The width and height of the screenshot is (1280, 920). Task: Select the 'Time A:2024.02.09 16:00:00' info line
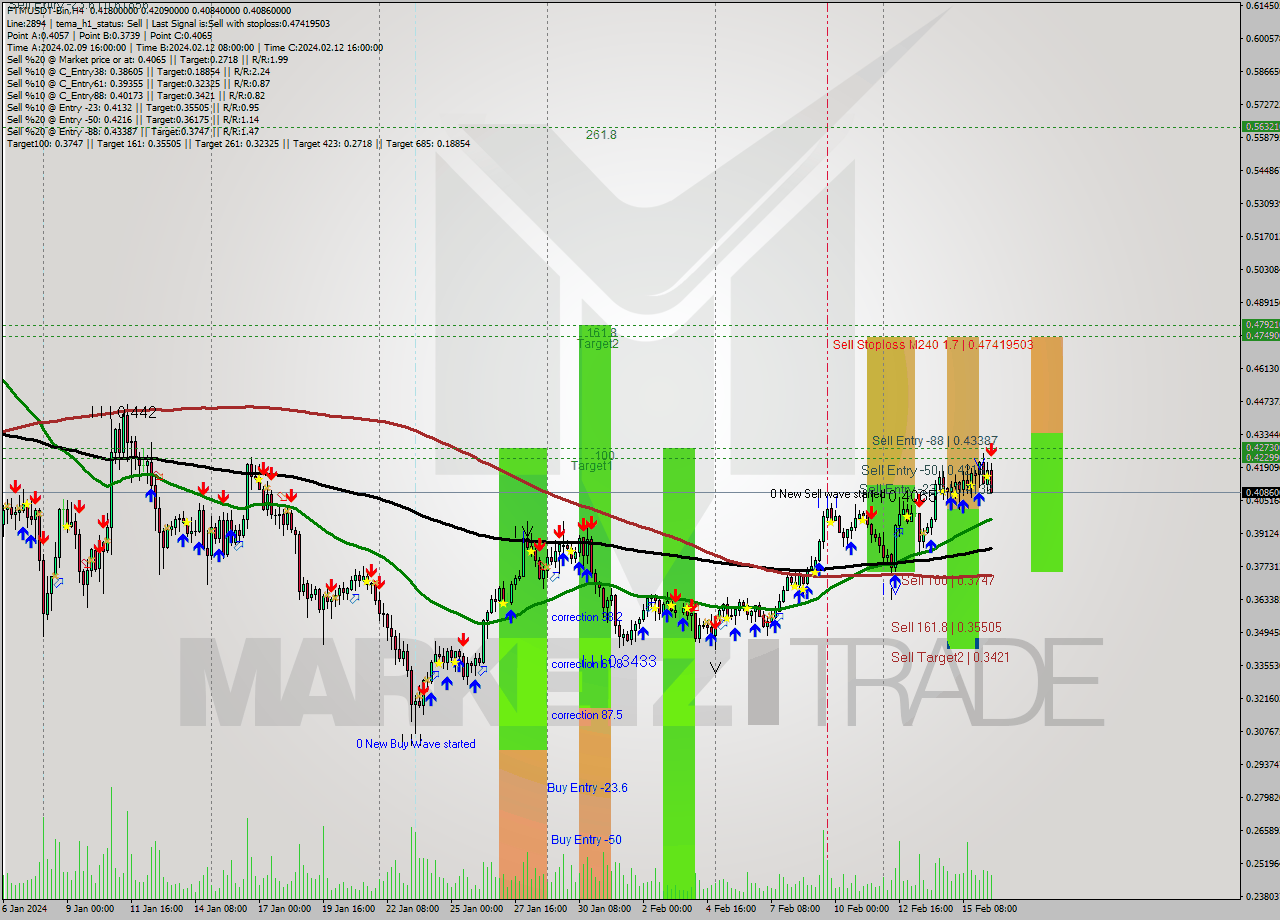tap(195, 47)
